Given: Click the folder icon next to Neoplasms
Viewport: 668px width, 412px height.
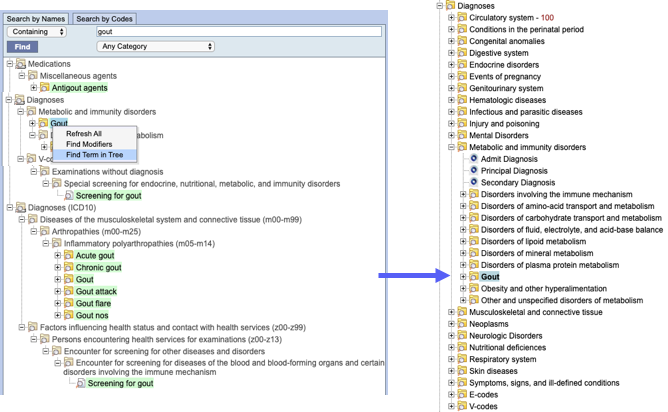Looking at the screenshot, I should click(462, 324).
